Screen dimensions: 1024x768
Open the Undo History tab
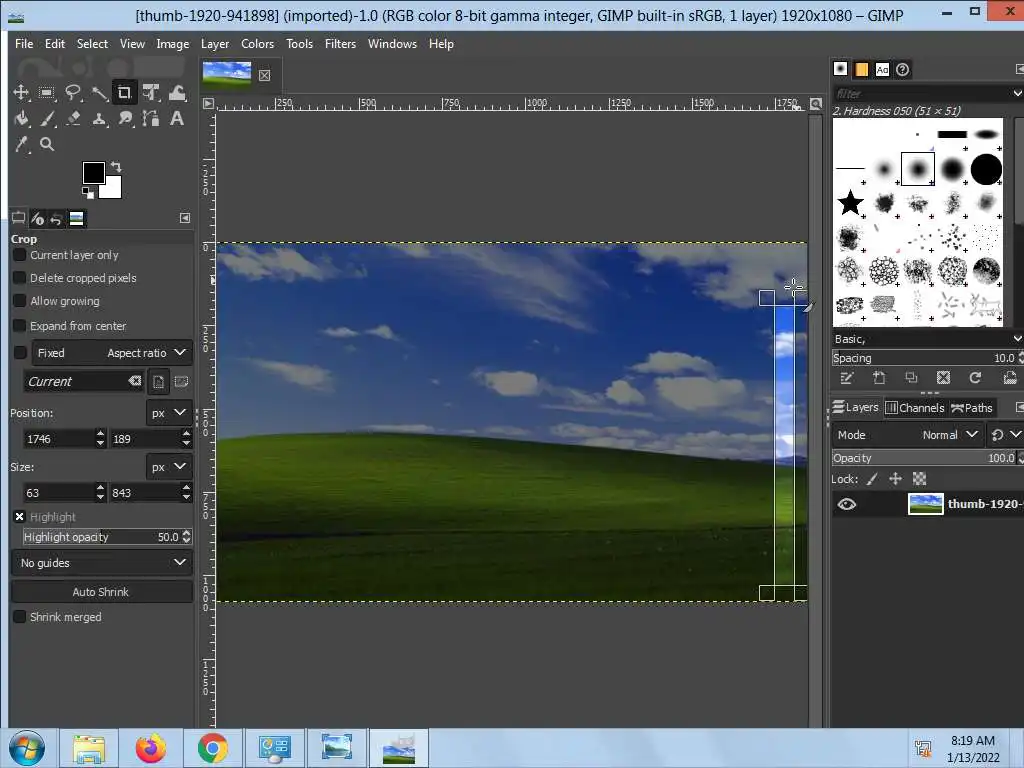point(56,219)
